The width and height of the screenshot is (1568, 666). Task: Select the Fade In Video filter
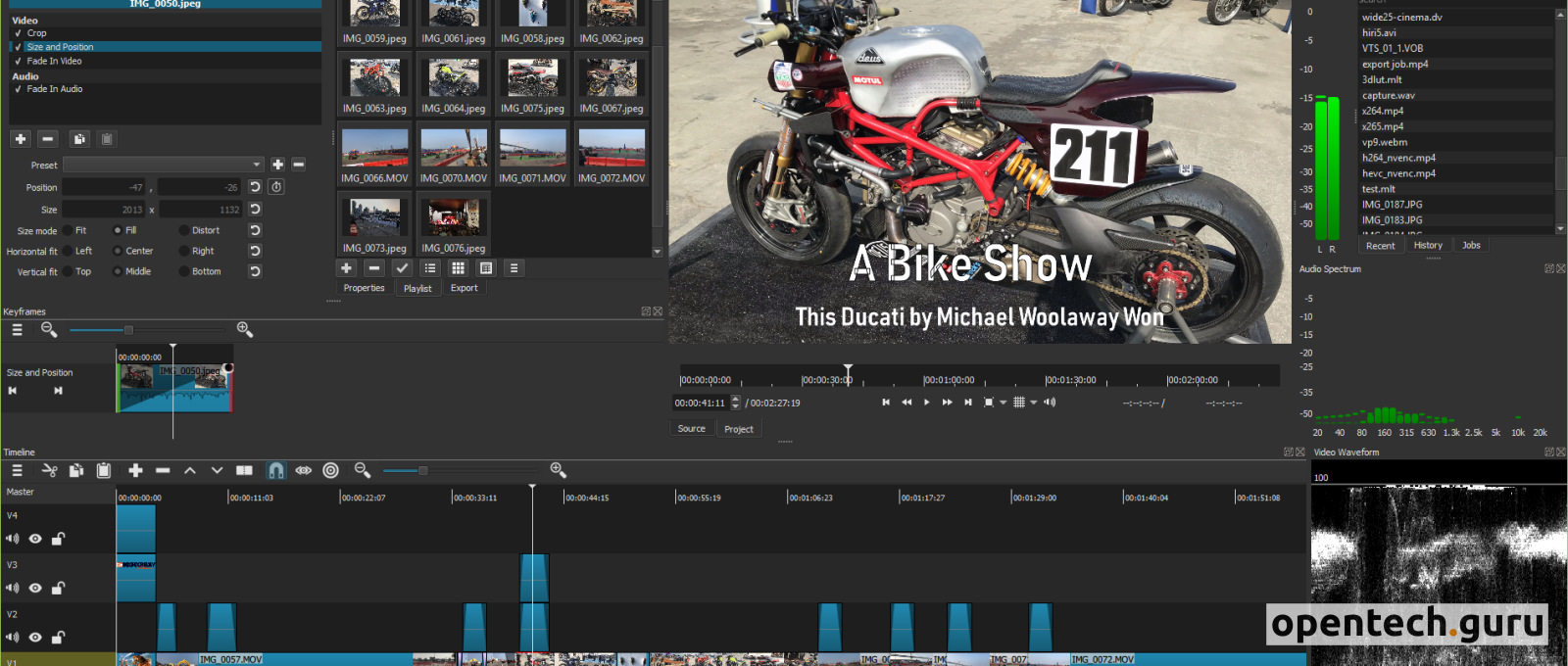click(54, 61)
